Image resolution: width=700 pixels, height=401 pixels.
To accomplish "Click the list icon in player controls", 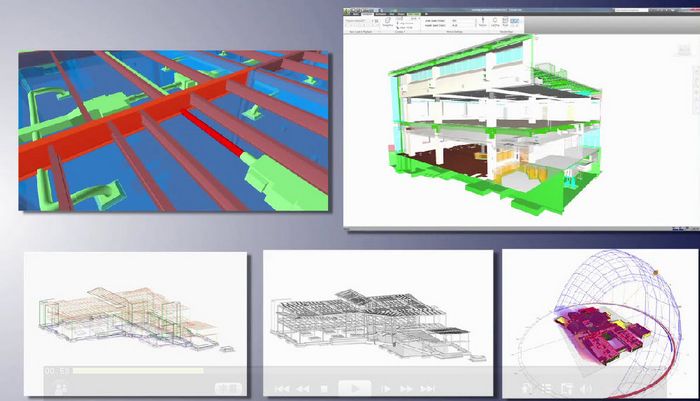I will 547,389.
